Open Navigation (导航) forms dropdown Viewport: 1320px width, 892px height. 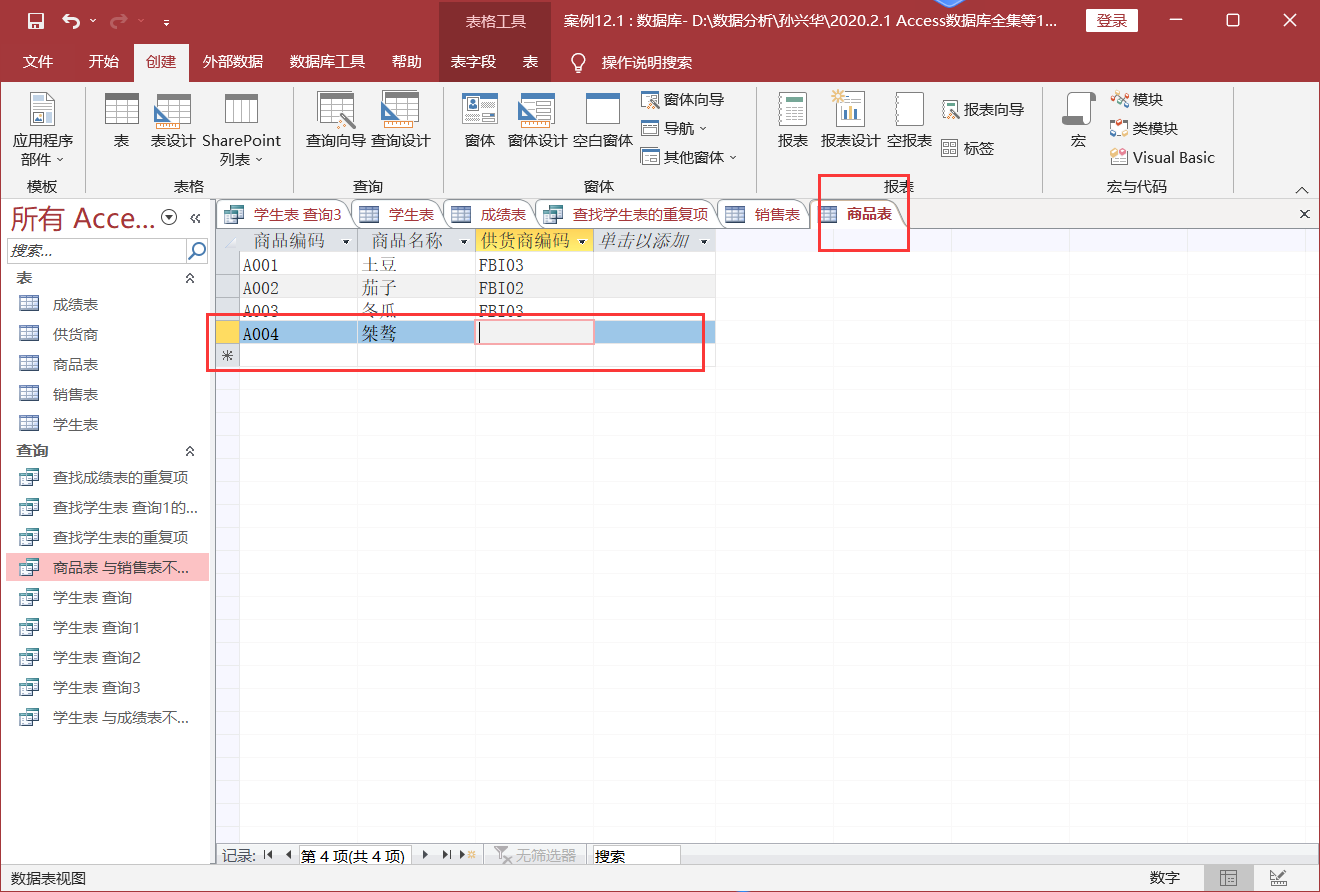pyautogui.click(x=675, y=128)
